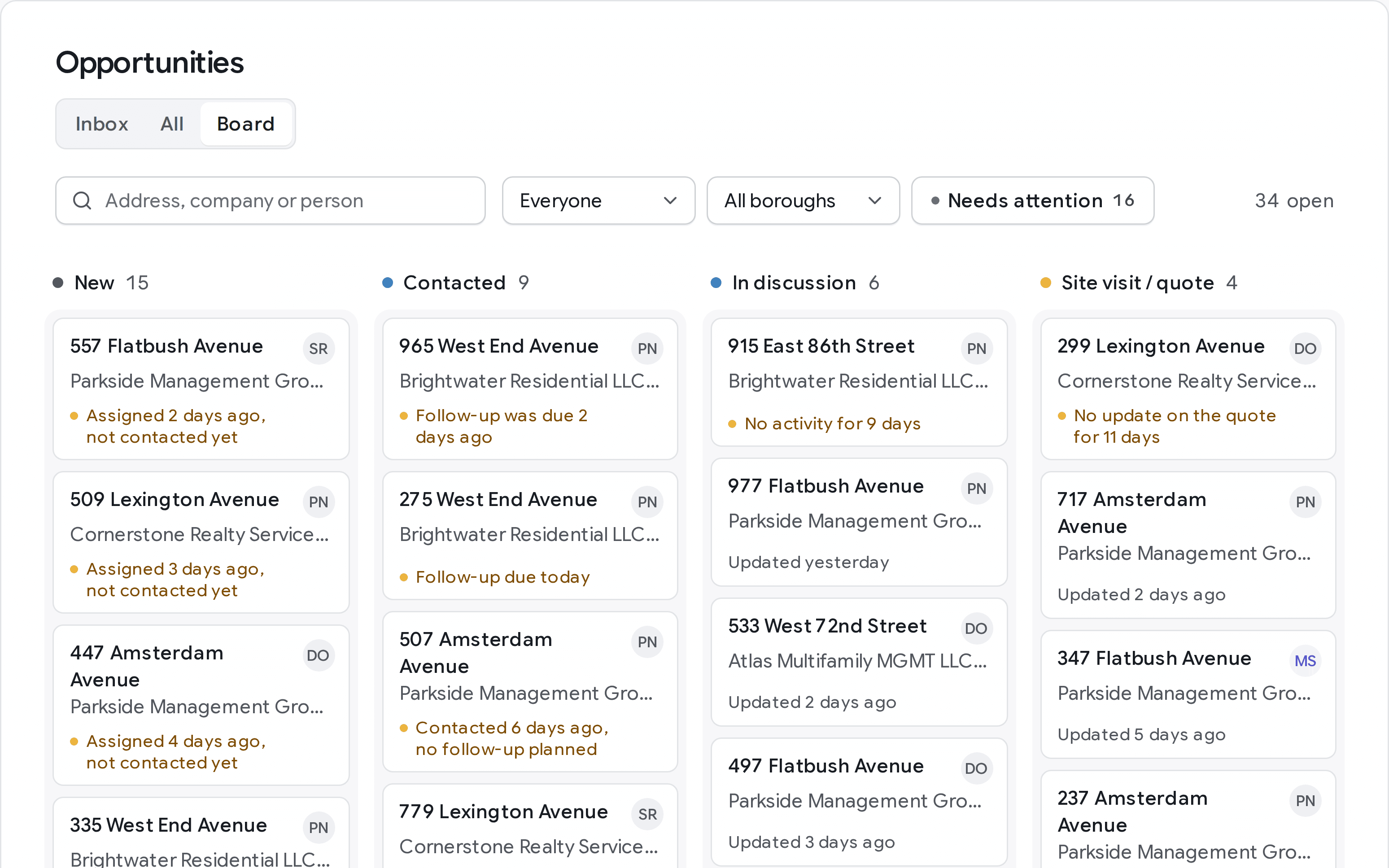This screenshot has width=1389, height=868.
Task: Click SR avatar on 779 Lexington Avenue card
Action: (647, 814)
